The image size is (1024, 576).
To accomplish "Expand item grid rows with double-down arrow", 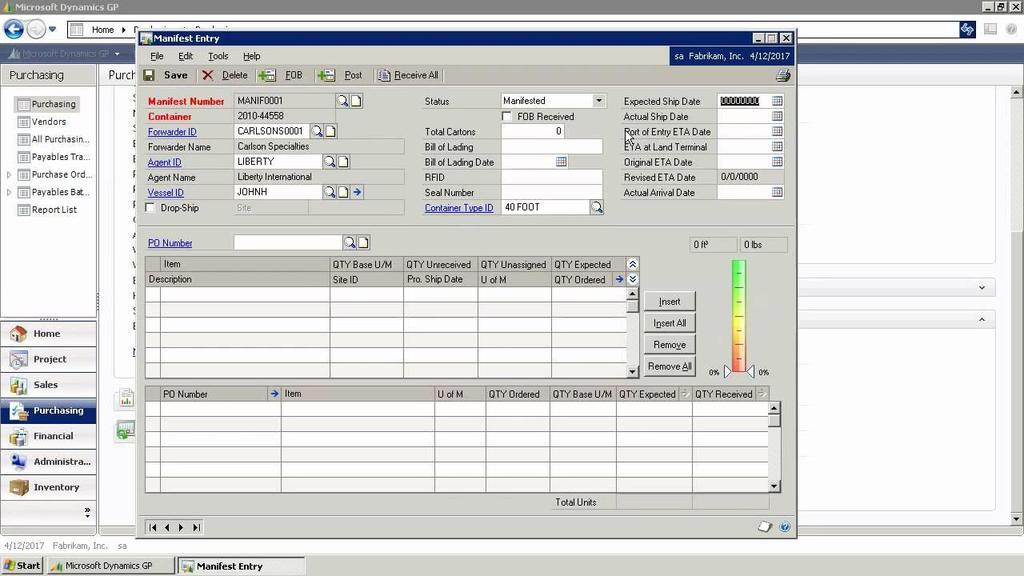I will click(x=632, y=279).
